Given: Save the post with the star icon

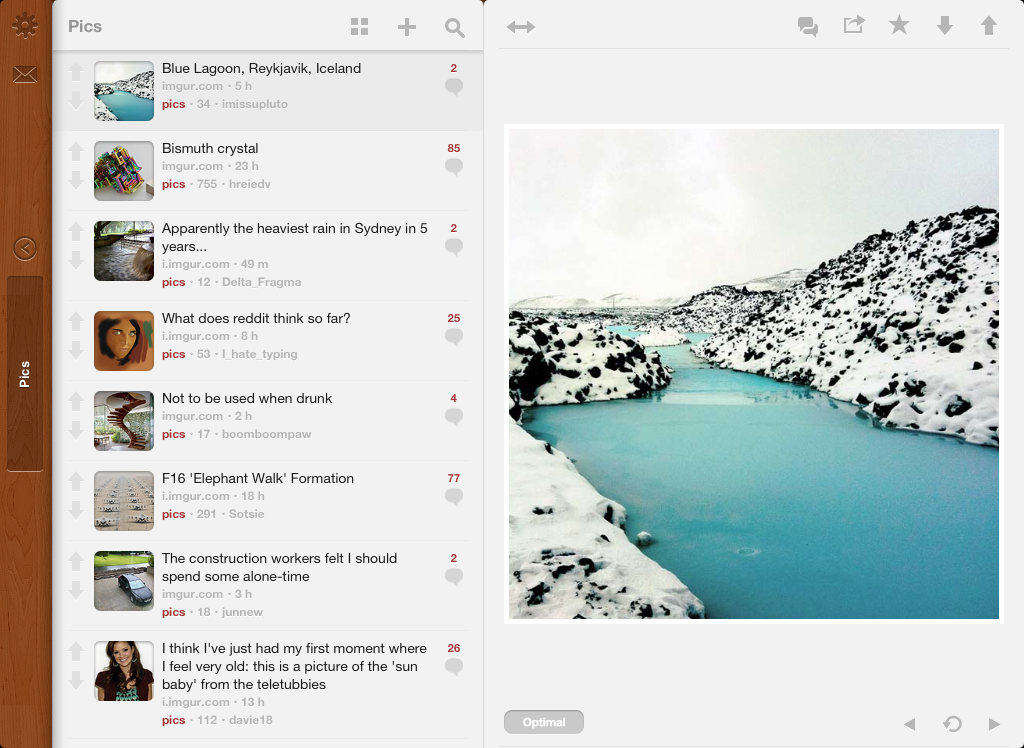Looking at the screenshot, I should click(x=899, y=25).
